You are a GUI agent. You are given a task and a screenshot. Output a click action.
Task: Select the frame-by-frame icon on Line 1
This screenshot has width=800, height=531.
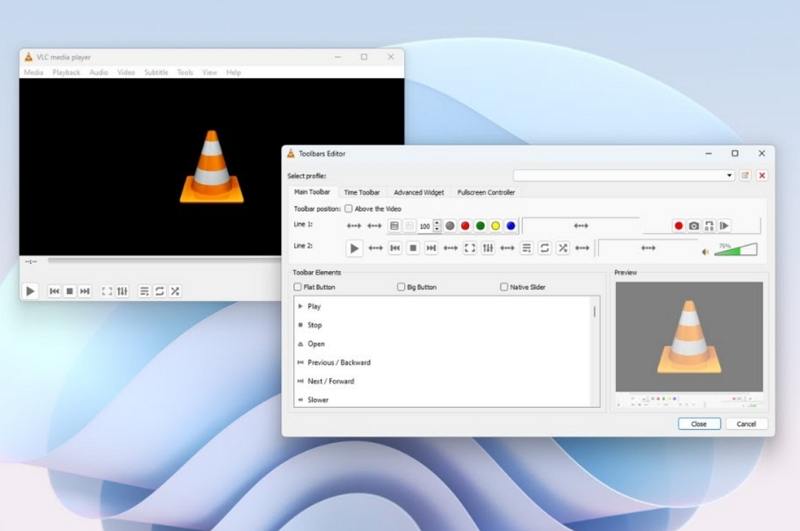click(x=724, y=225)
